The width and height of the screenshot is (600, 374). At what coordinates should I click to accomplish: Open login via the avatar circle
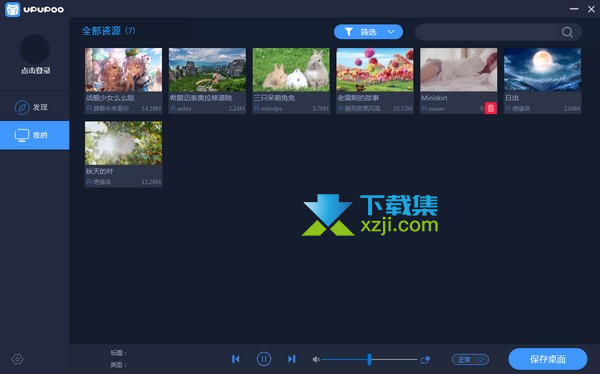coord(34,49)
